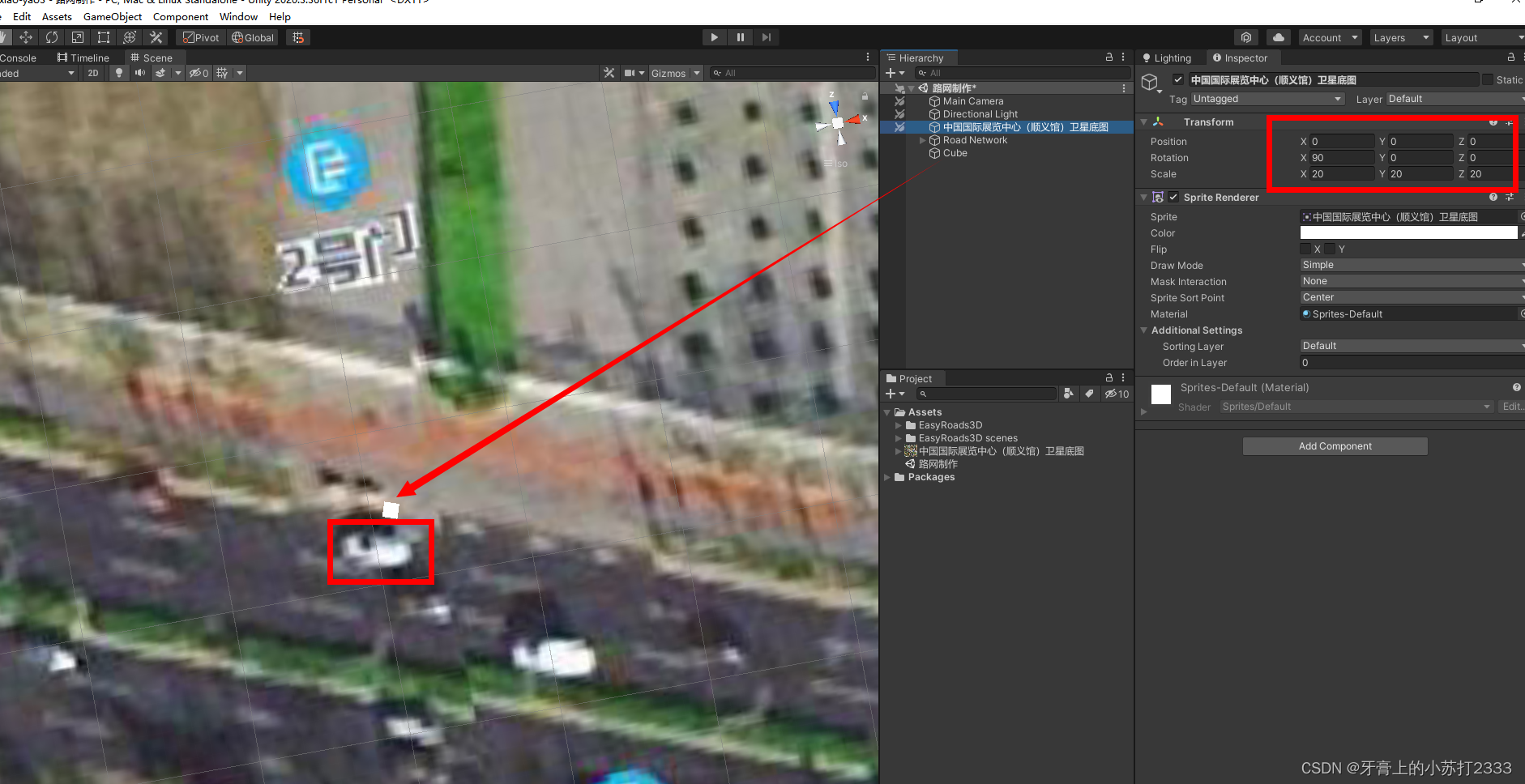Image resolution: width=1525 pixels, height=784 pixels.
Task: Toggle grid snapping icon in toolbar
Action: click(x=298, y=37)
